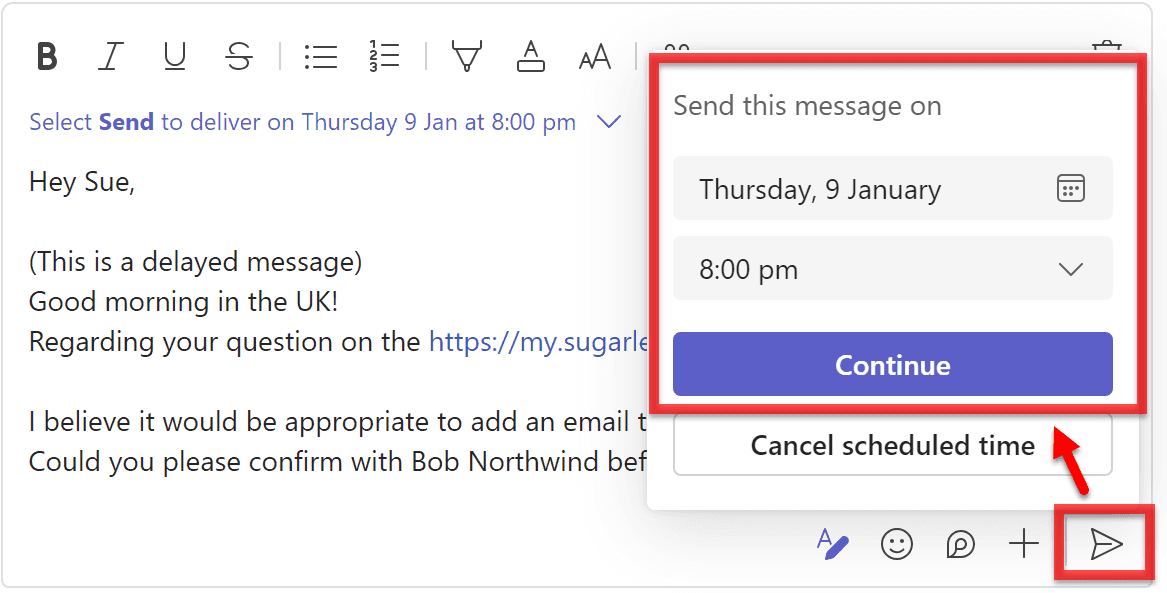Expand the scheduled delivery chevron

608,122
